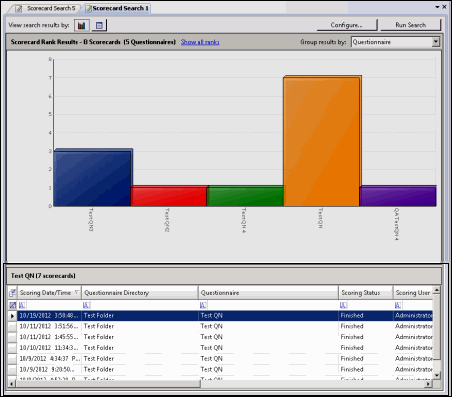Click the row selector for the 10/11/2012 3:51:56 row
This screenshot has width=452, height=397.
[x=12, y=326]
